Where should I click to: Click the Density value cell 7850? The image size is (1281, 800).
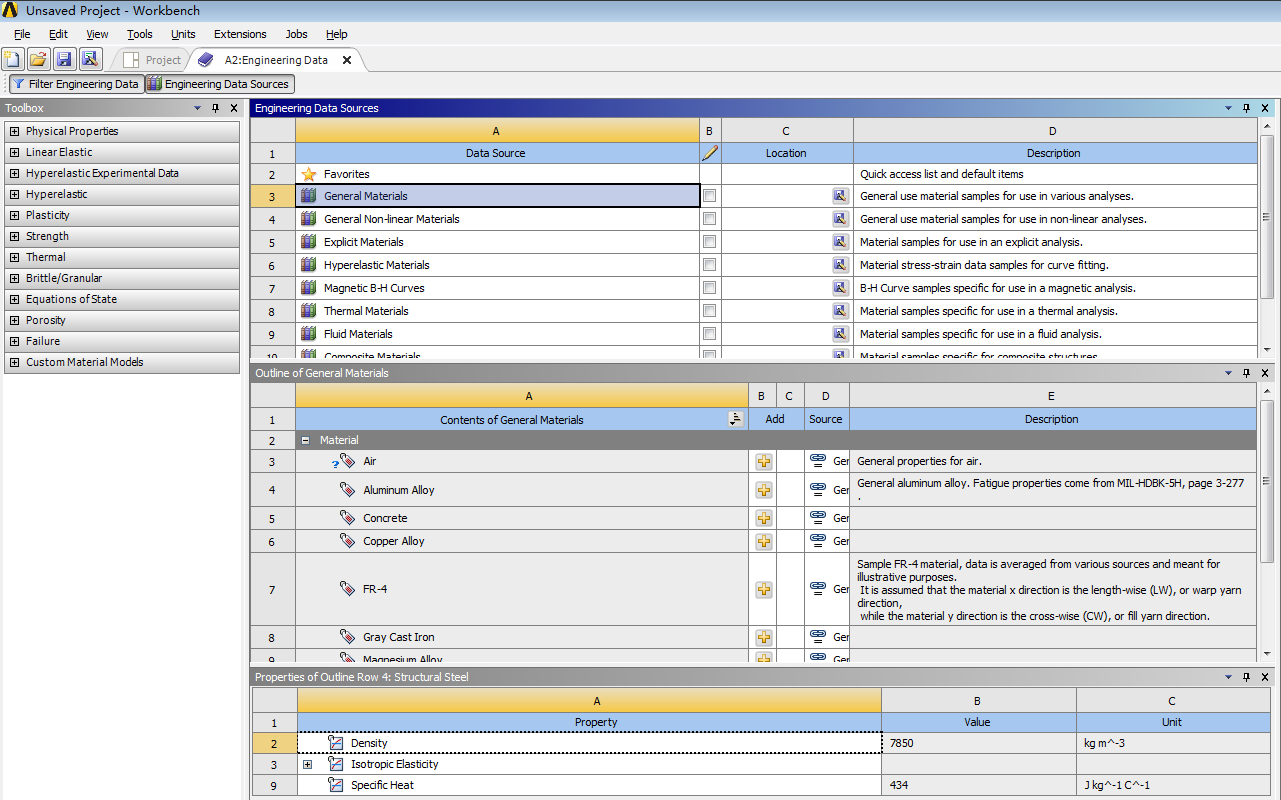978,743
